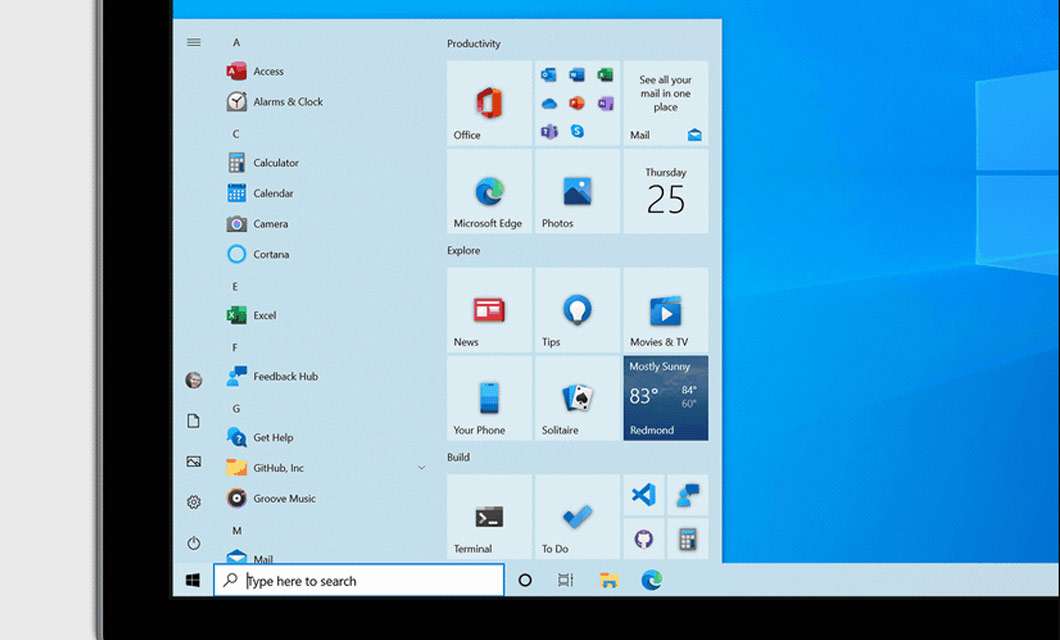
Task: Open the Power options button
Action: click(194, 543)
